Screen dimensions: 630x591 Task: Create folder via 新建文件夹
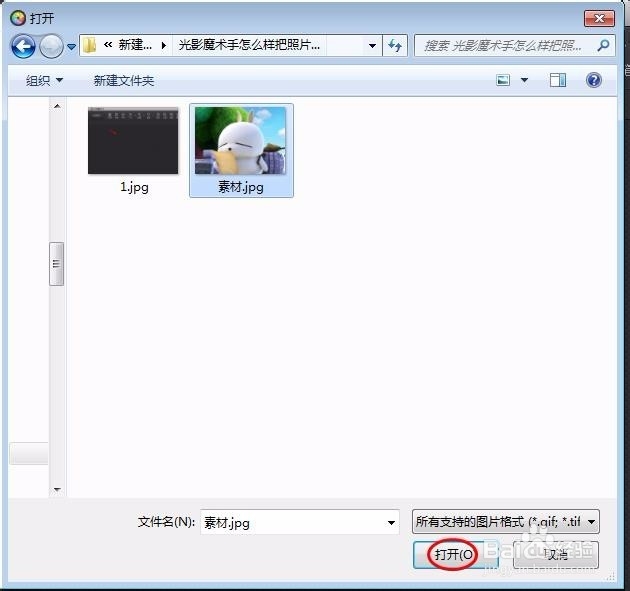click(124, 80)
